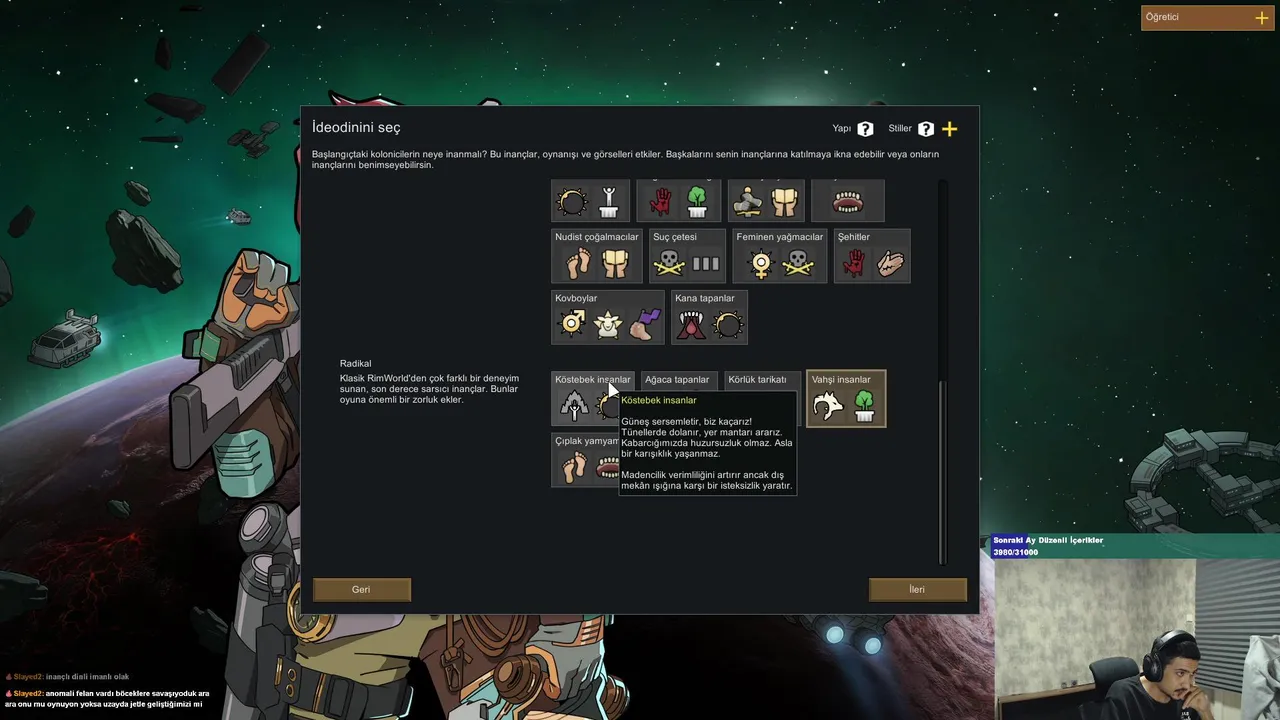Pick the bloody hand icon in top row

pyautogui.click(x=660, y=203)
